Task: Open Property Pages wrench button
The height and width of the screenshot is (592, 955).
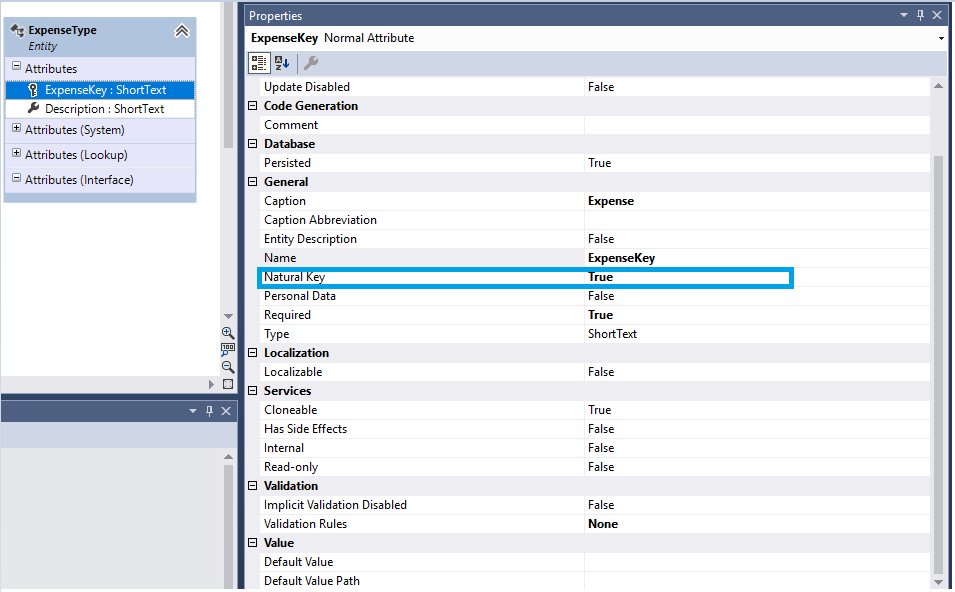Action: (311, 63)
